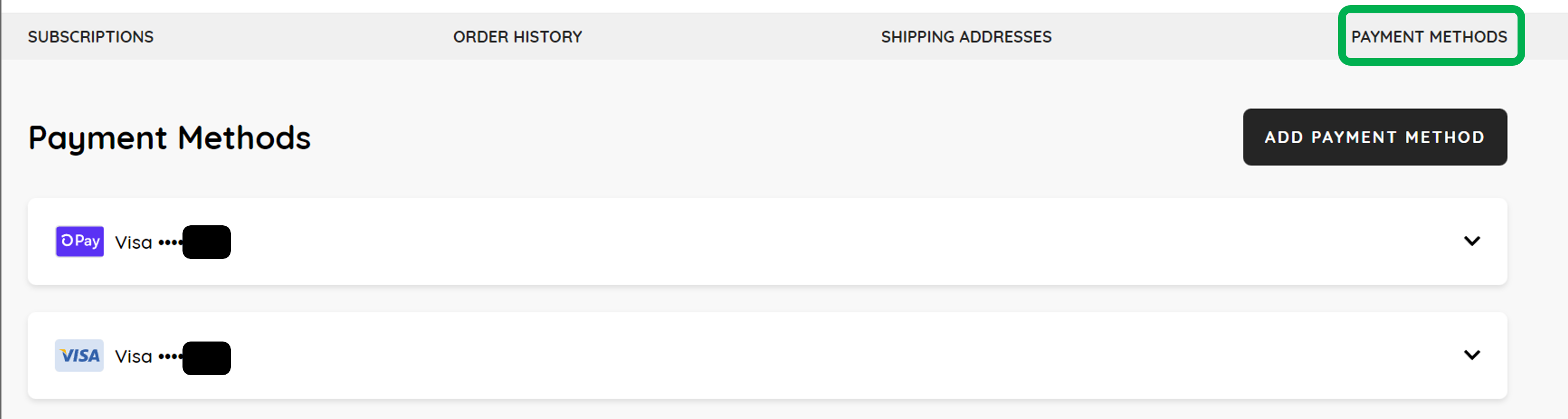Image resolution: width=1568 pixels, height=419 pixels.
Task: Open the Subscriptions tab
Action: click(91, 37)
